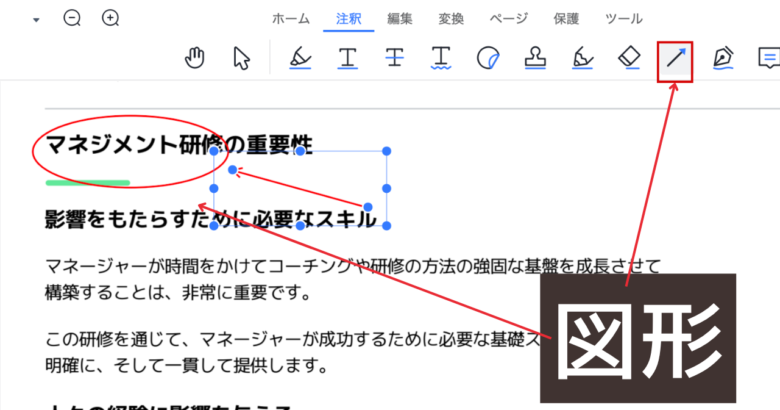Select the Sticky note tool
The height and width of the screenshot is (410, 780).
click(488, 59)
